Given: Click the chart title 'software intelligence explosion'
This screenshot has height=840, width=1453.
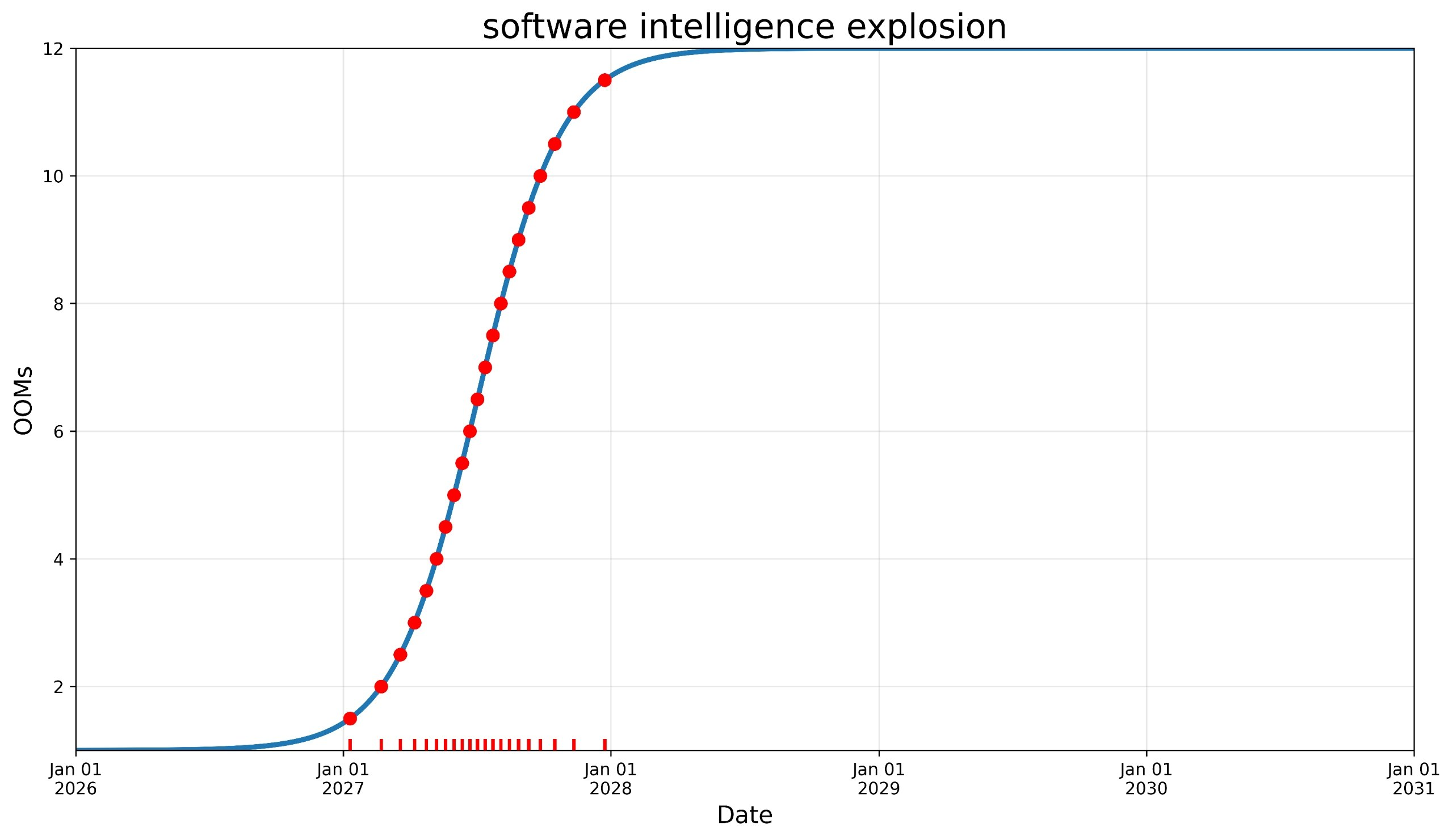Looking at the screenshot, I should 744,27.
